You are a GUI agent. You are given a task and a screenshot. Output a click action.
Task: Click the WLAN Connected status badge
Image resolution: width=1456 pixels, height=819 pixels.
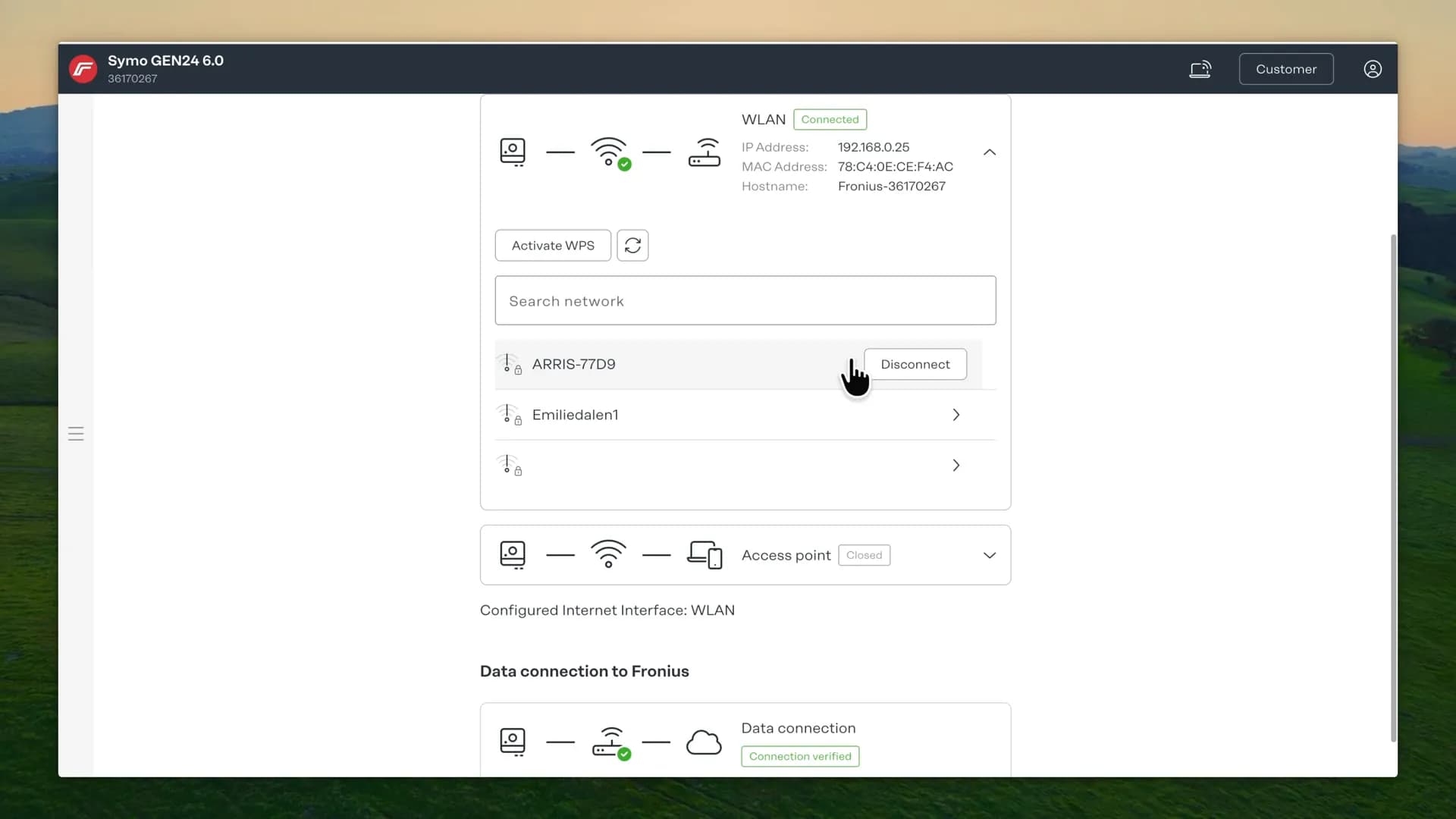click(830, 120)
